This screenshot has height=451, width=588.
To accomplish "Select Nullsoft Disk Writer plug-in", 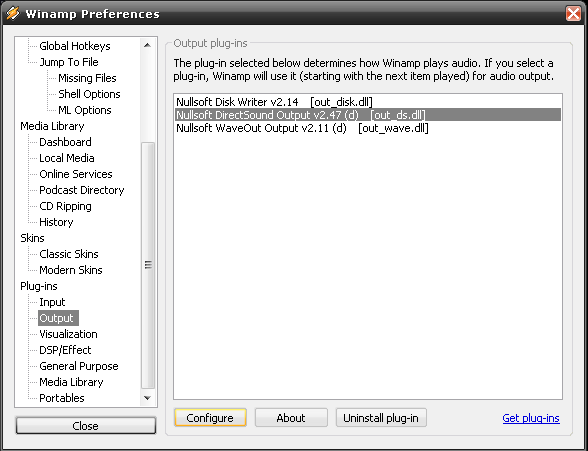I will click(274, 102).
